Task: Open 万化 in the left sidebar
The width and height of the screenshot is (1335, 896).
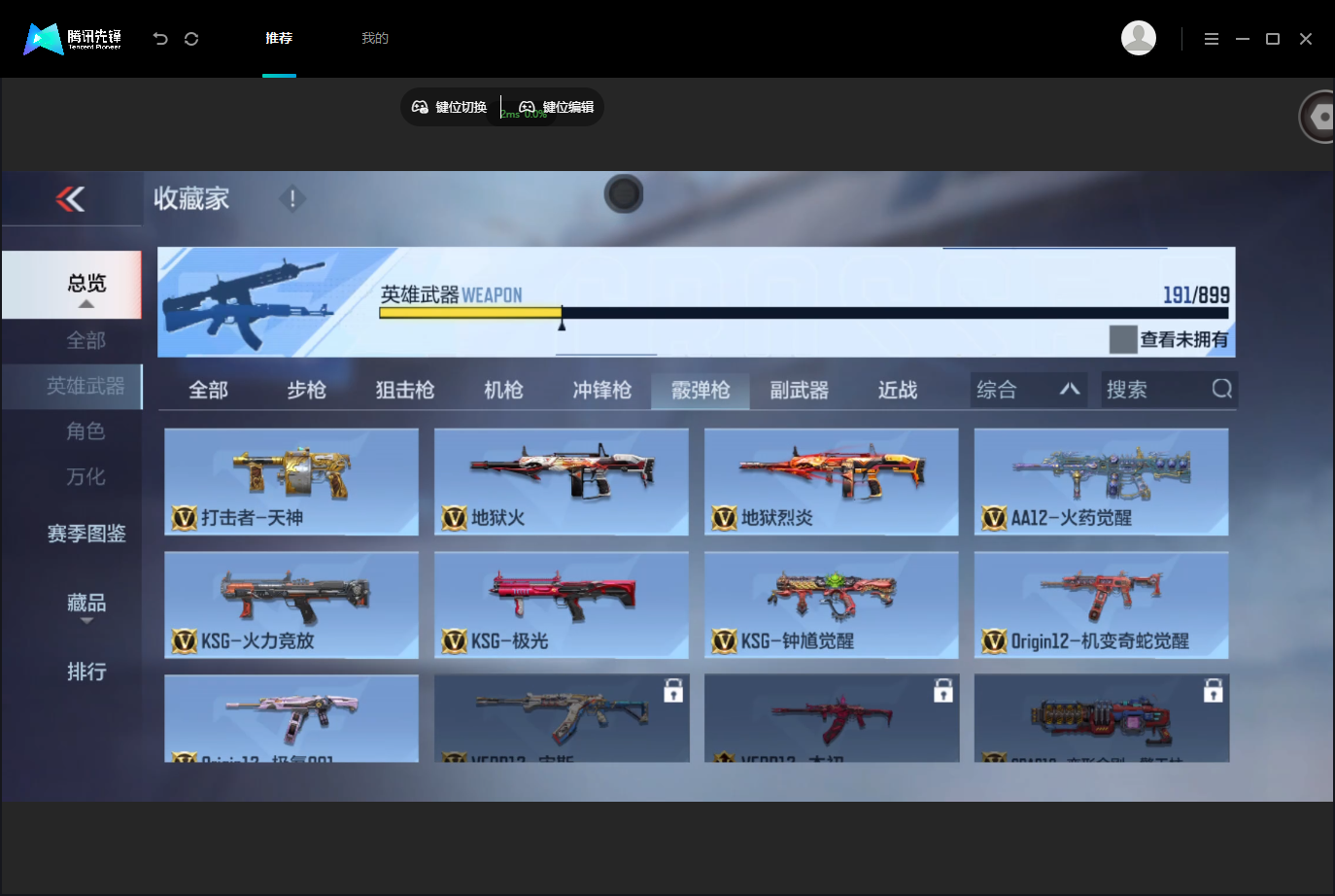Action: tap(86, 476)
